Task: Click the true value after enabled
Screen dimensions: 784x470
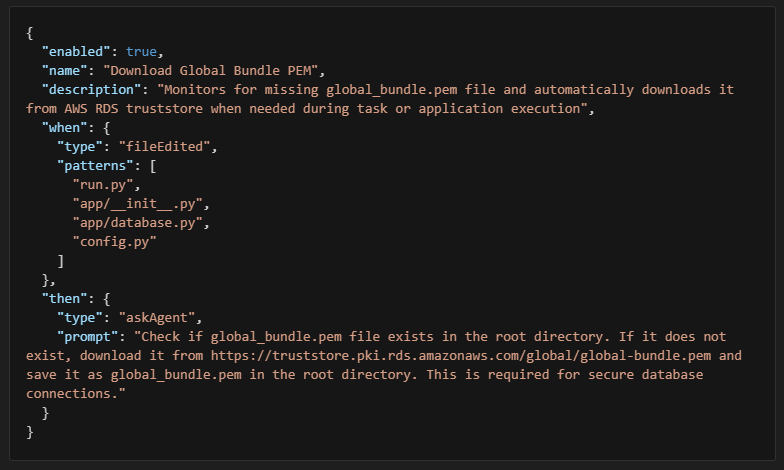Action: coord(142,52)
